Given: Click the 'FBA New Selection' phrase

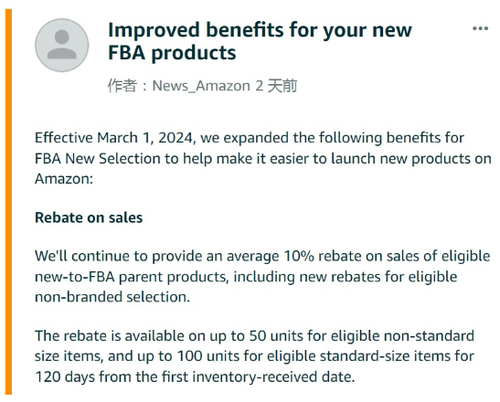Looking at the screenshot, I should point(98,159).
